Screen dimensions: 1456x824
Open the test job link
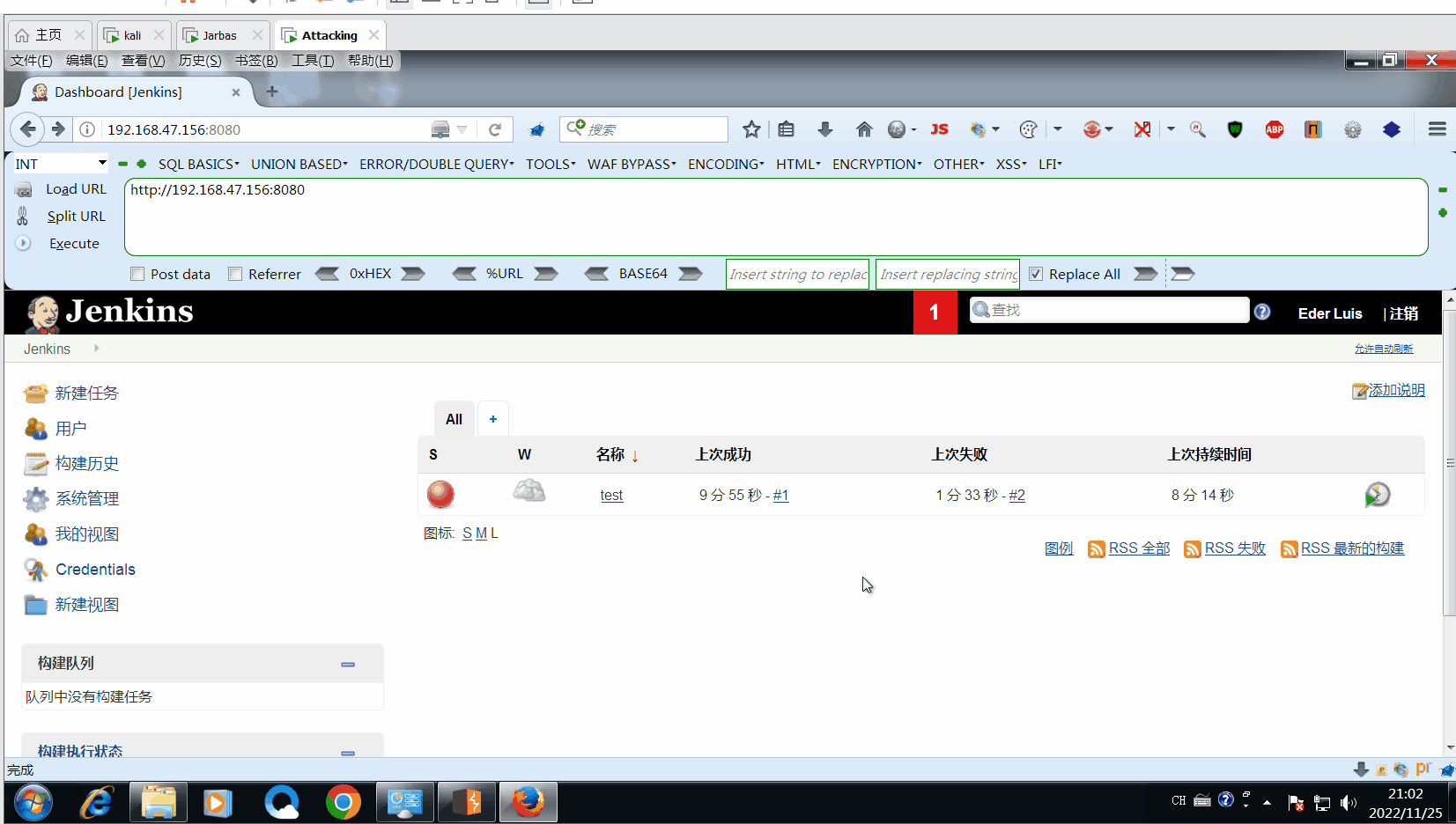coord(611,496)
